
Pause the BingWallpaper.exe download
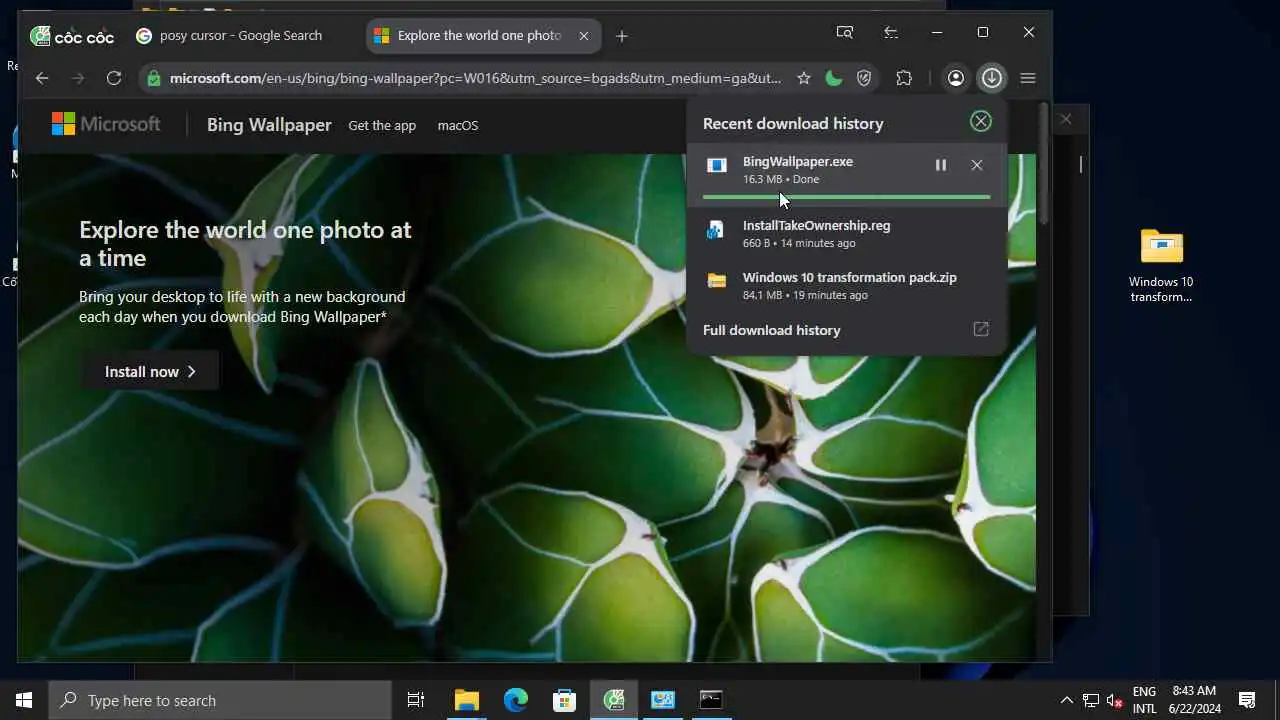941,165
